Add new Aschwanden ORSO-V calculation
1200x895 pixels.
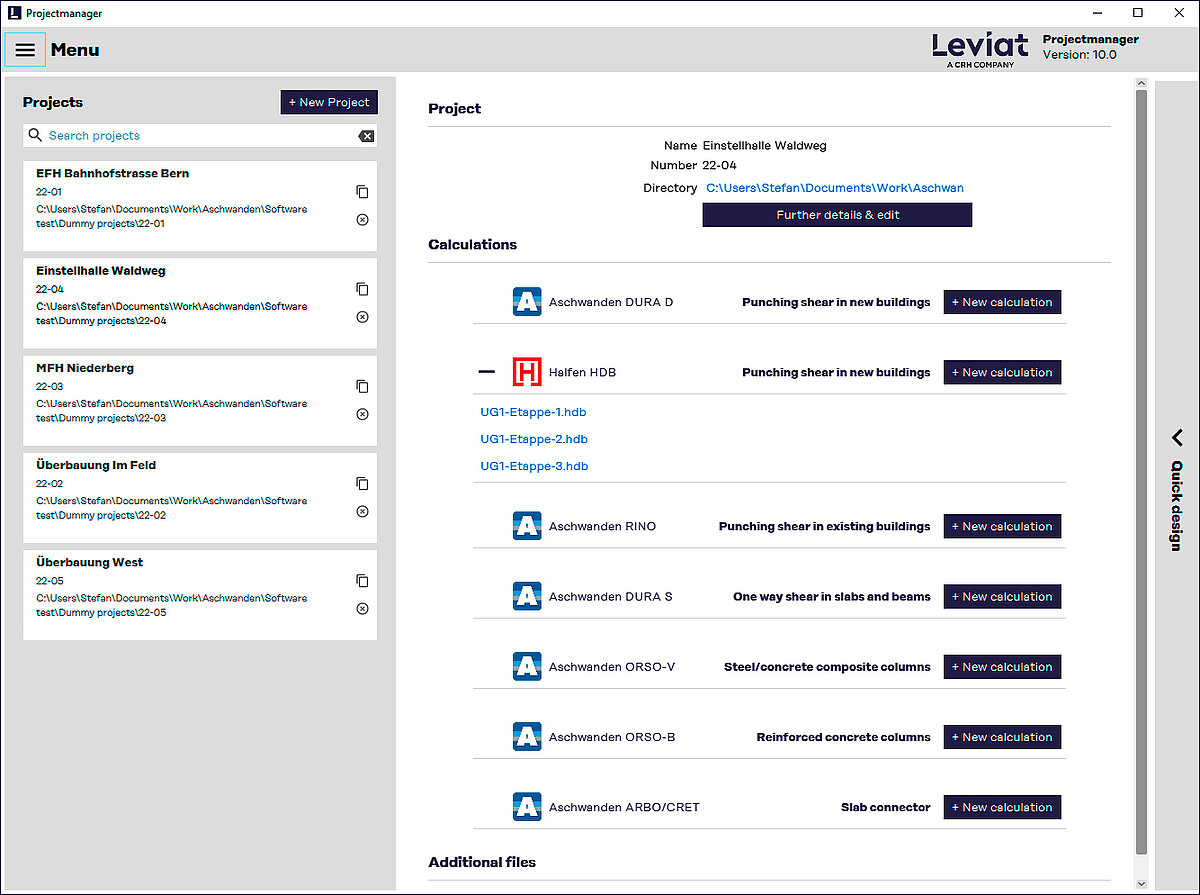point(1002,667)
